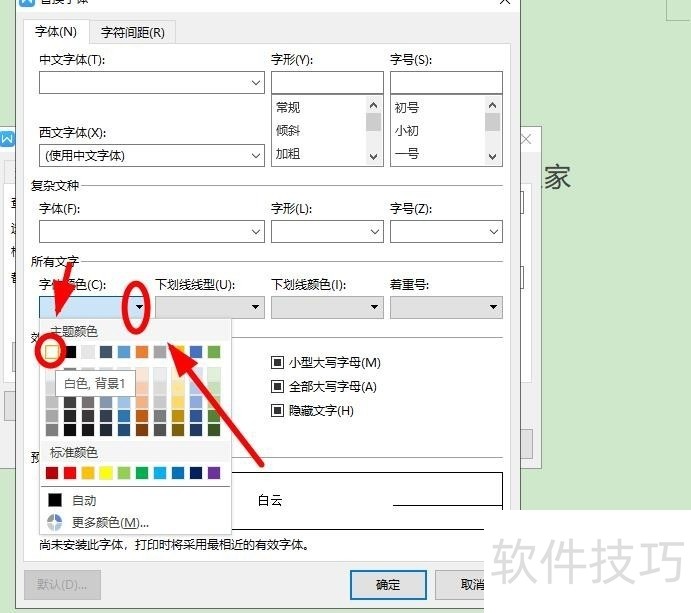Image resolution: width=691 pixels, height=613 pixels.
Task: Select 小初 in the 字号 list
Action: click(407, 130)
